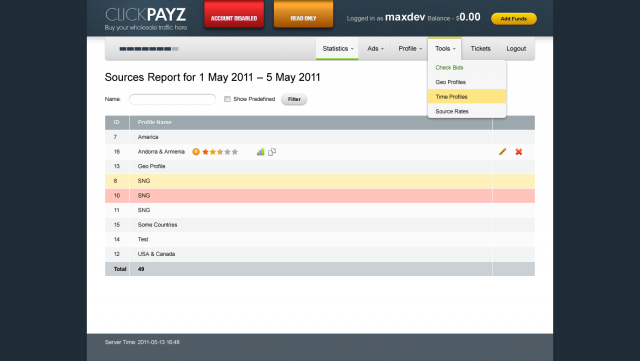This screenshot has width=640, height=361.
Task: Edit Andorra & Armenia with pencil icon
Action: click(502, 152)
